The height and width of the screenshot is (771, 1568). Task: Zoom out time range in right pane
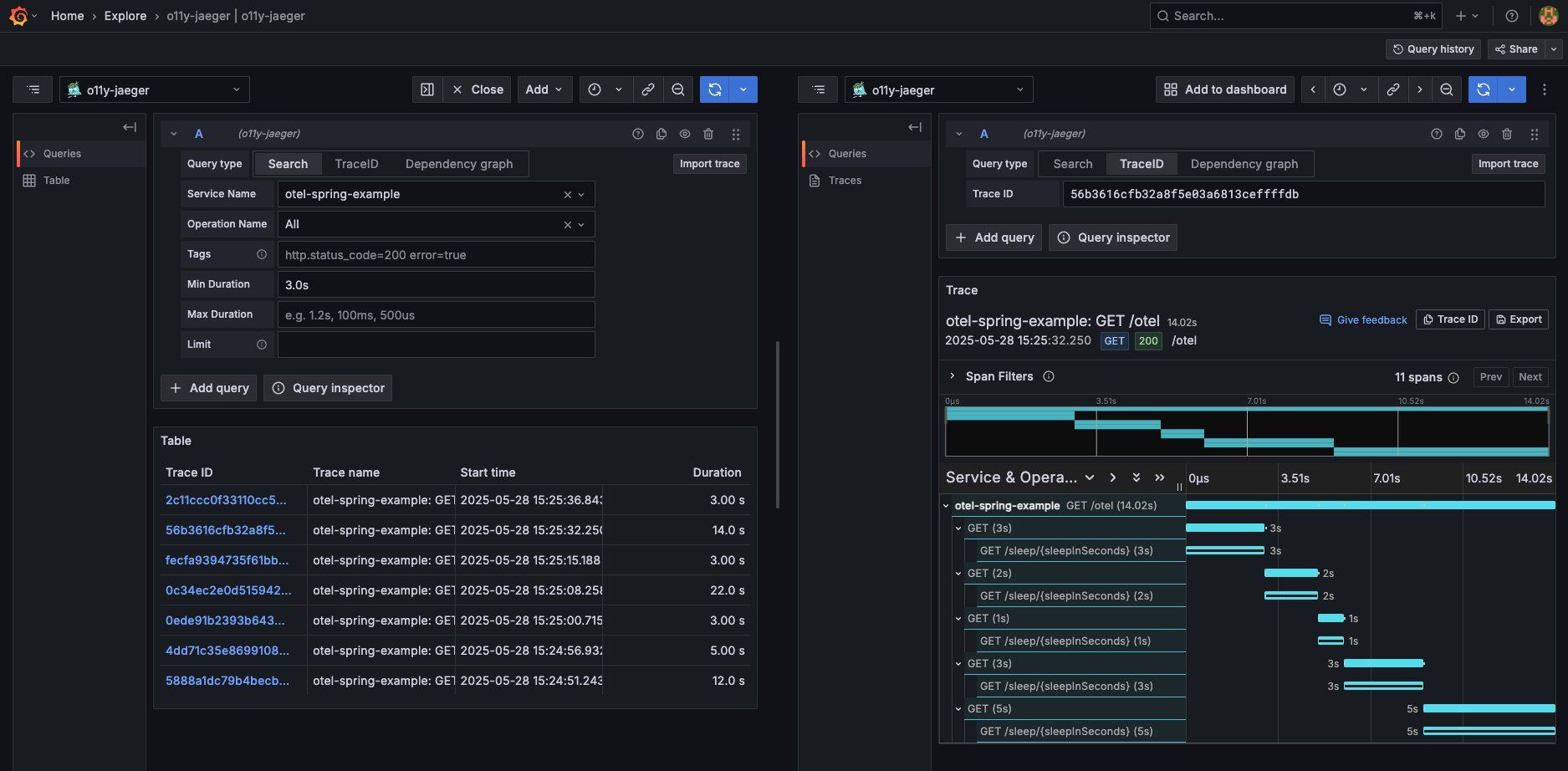(1447, 89)
